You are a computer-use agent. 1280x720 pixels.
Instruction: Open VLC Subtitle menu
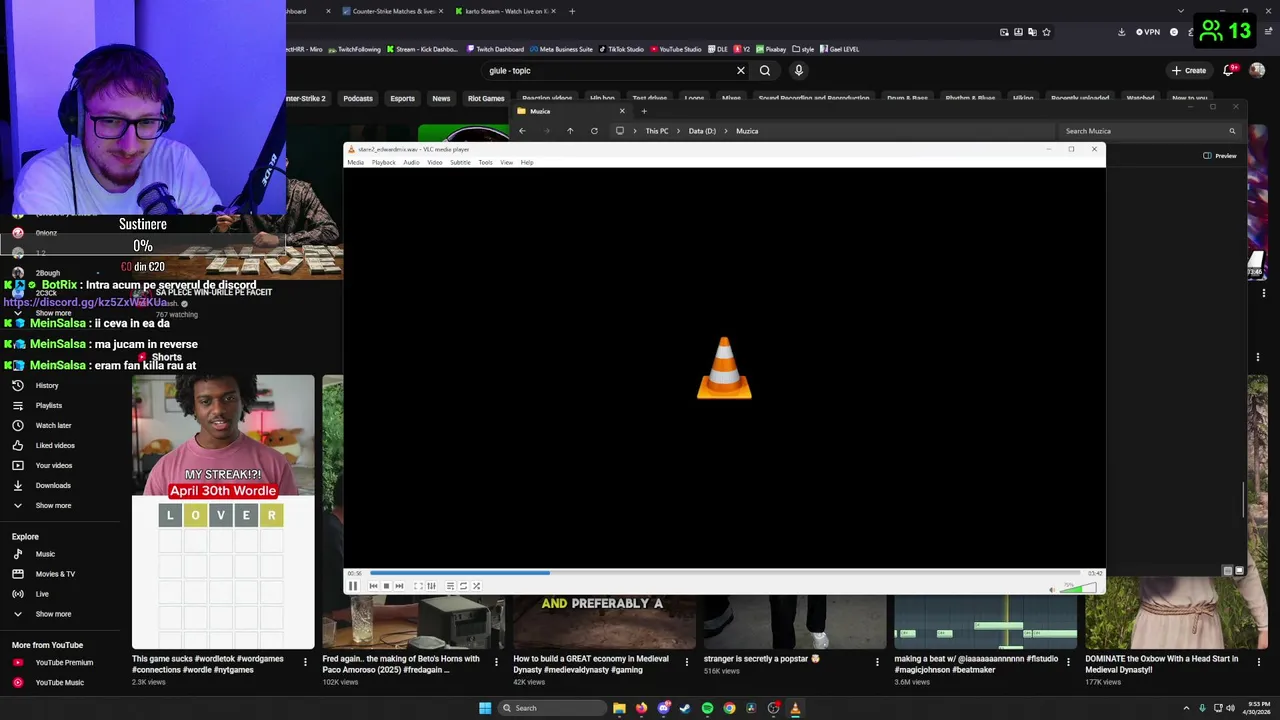(460, 162)
